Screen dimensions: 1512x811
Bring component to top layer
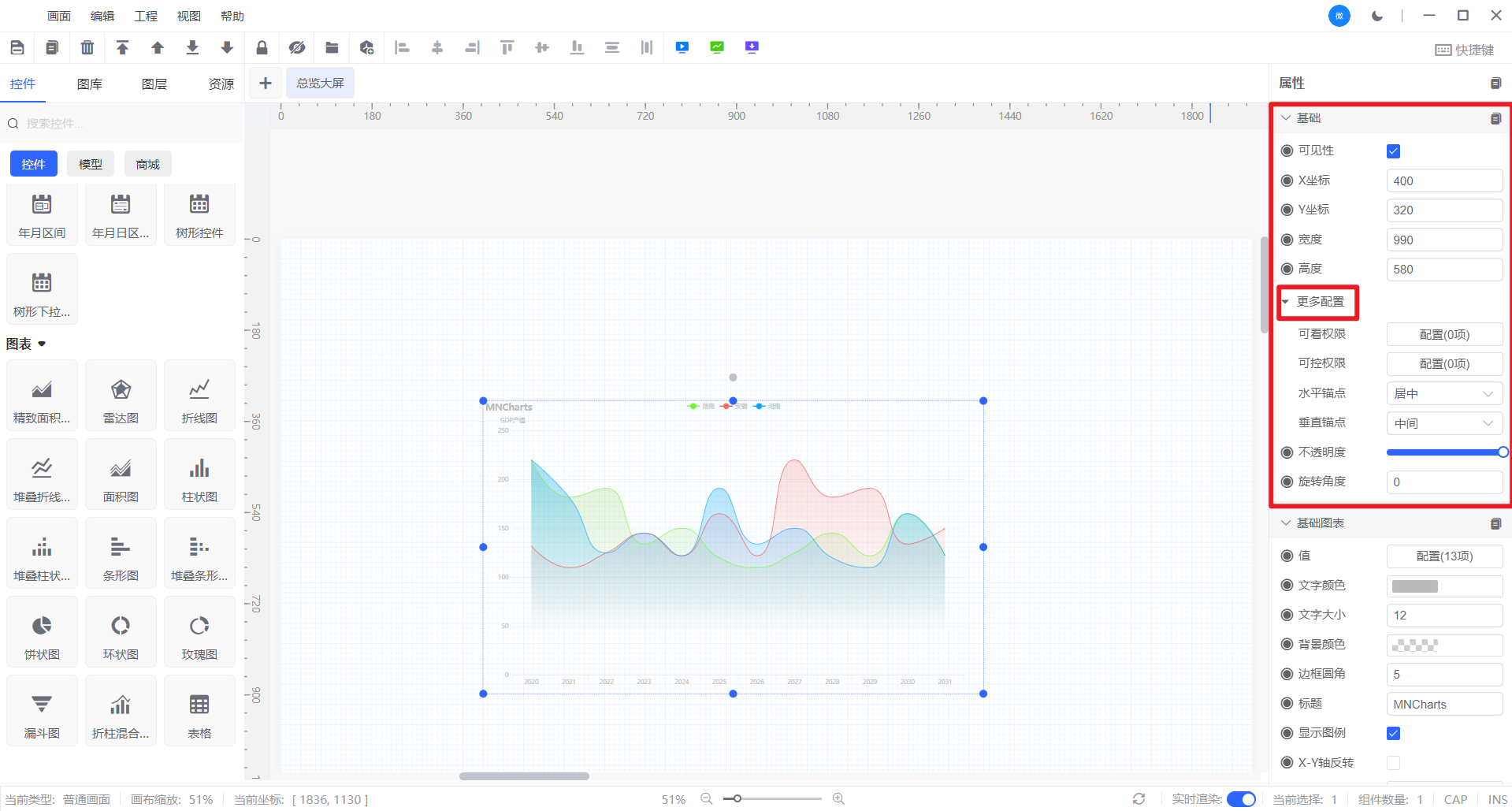point(122,48)
